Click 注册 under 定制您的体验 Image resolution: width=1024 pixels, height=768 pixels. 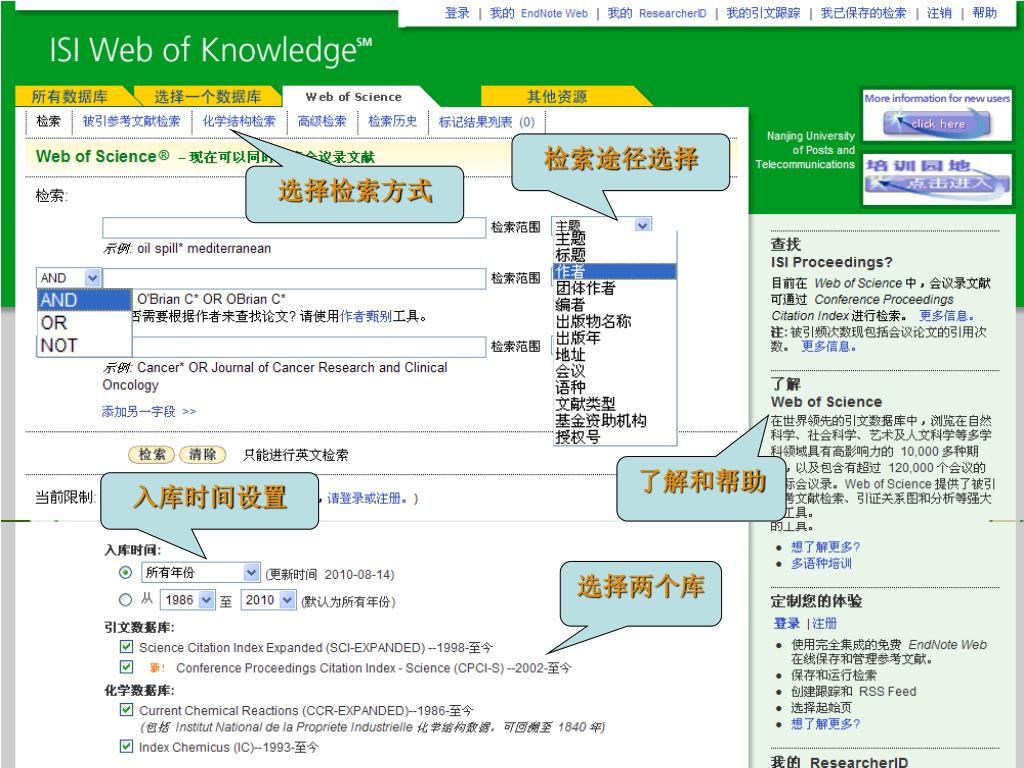point(824,623)
